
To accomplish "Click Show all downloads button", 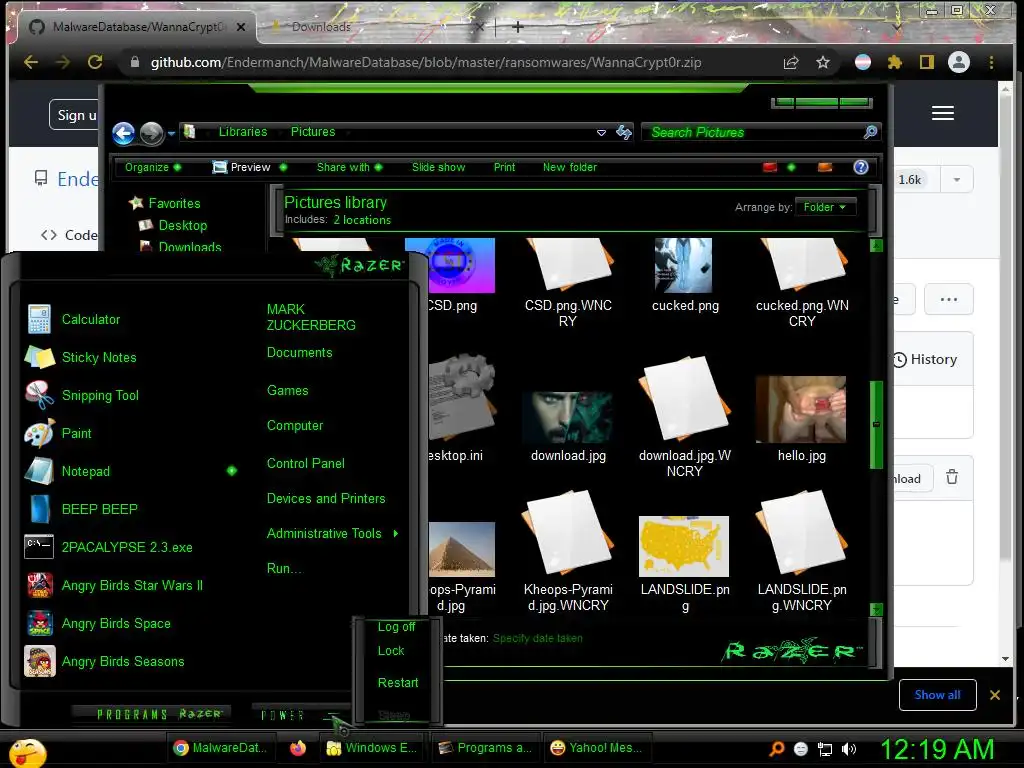I will pos(937,695).
